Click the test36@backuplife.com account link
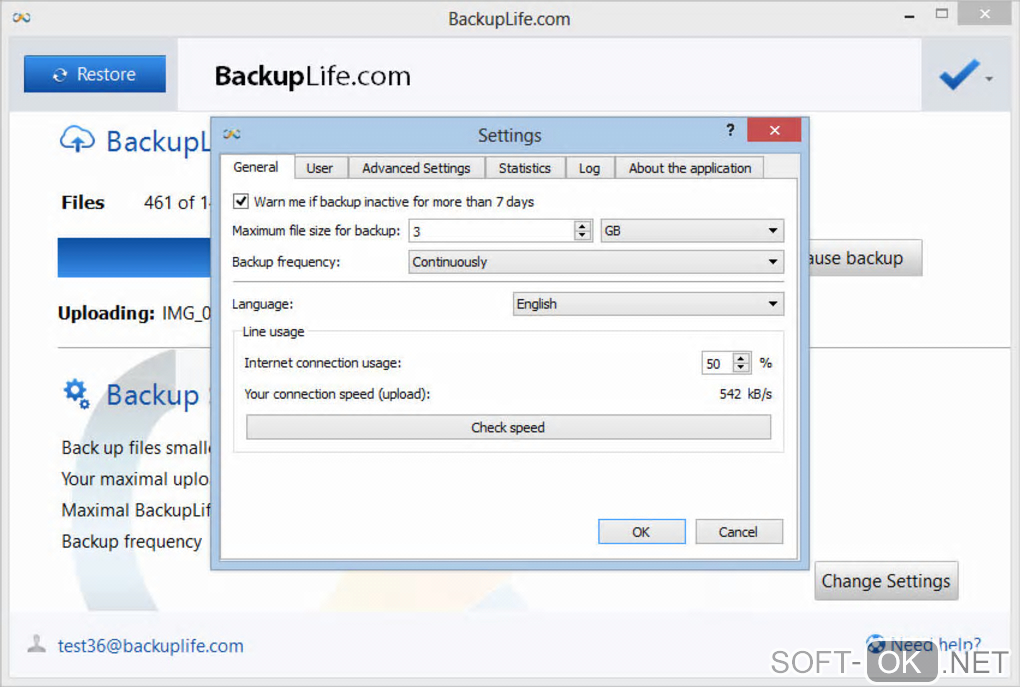This screenshot has width=1020, height=687. (151, 646)
